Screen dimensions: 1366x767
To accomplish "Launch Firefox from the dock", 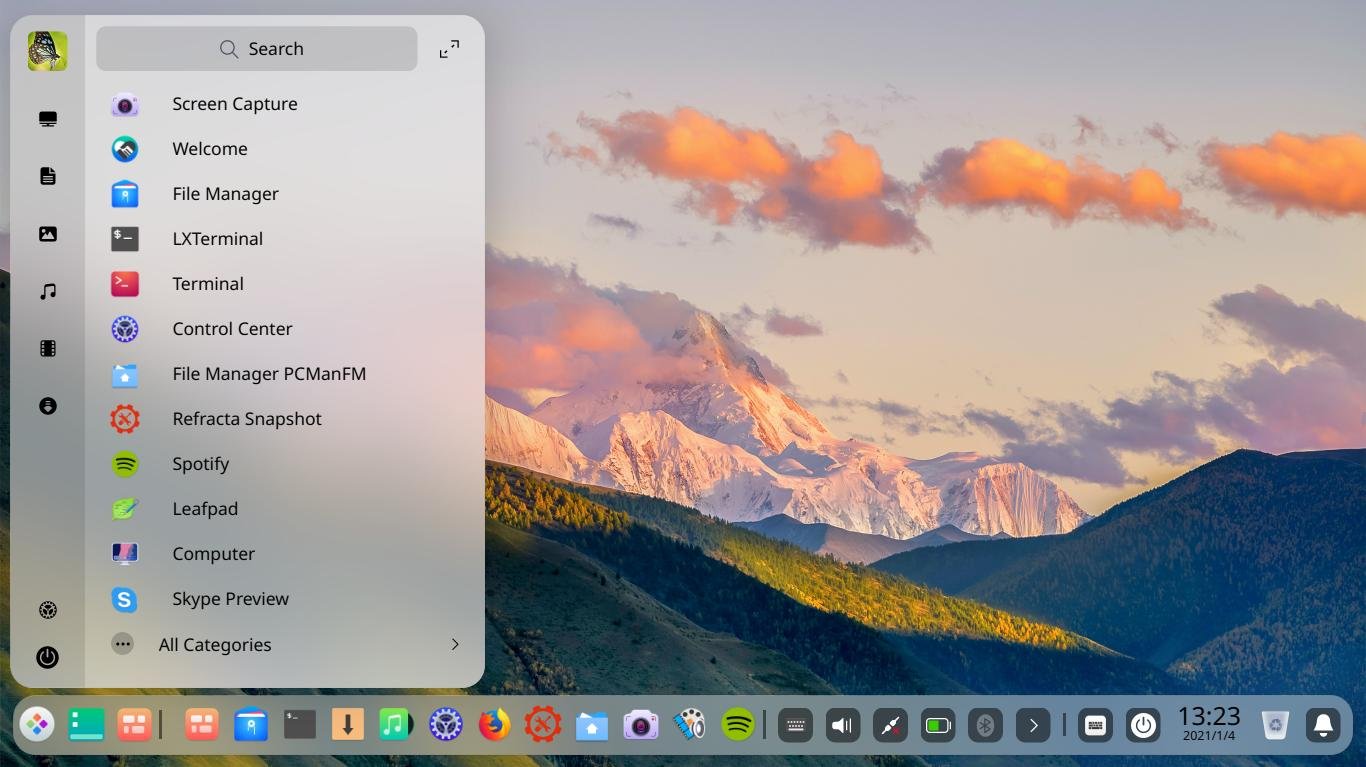I will 494,724.
